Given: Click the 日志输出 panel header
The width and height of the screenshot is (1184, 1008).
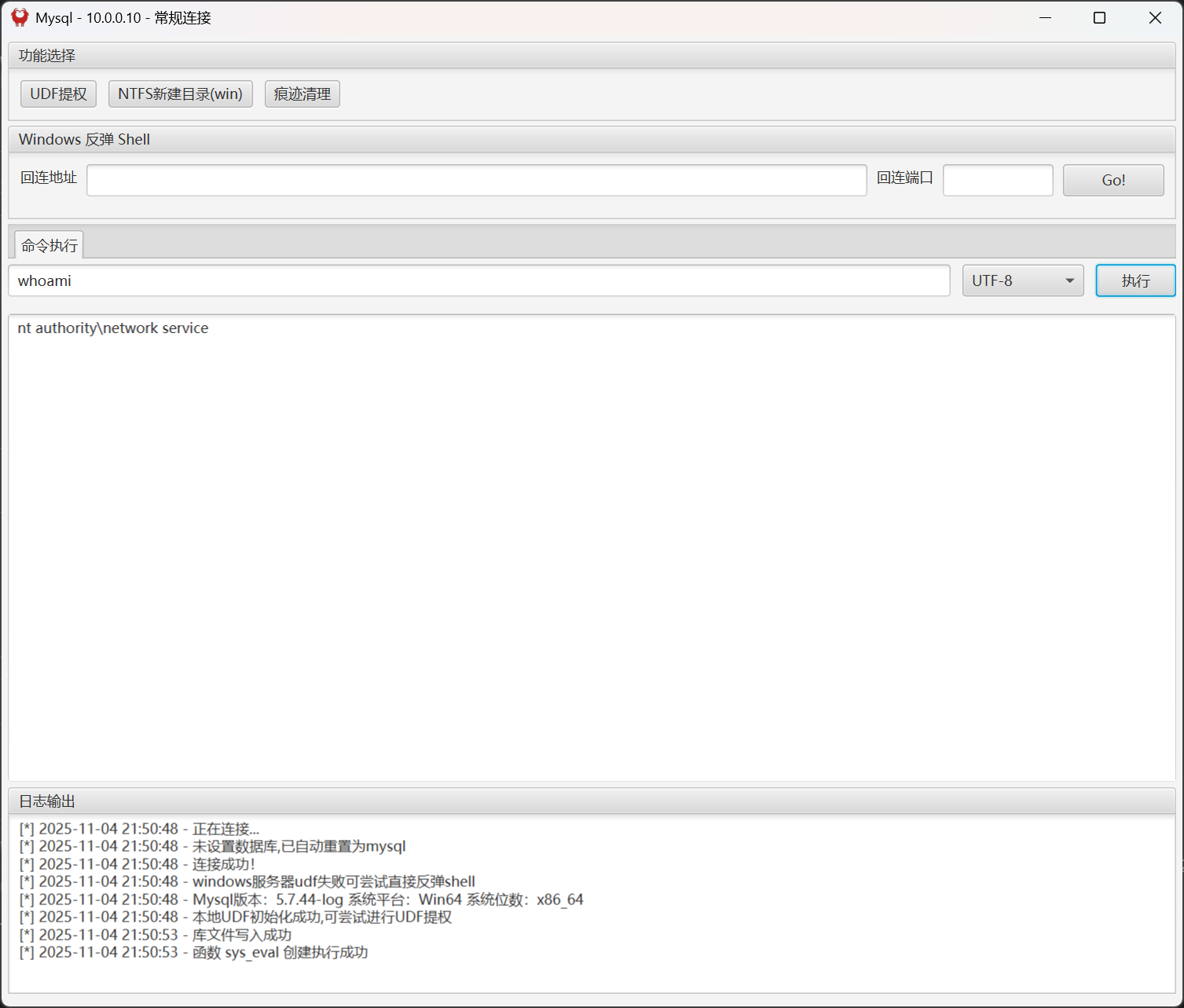Looking at the screenshot, I should click(47, 801).
